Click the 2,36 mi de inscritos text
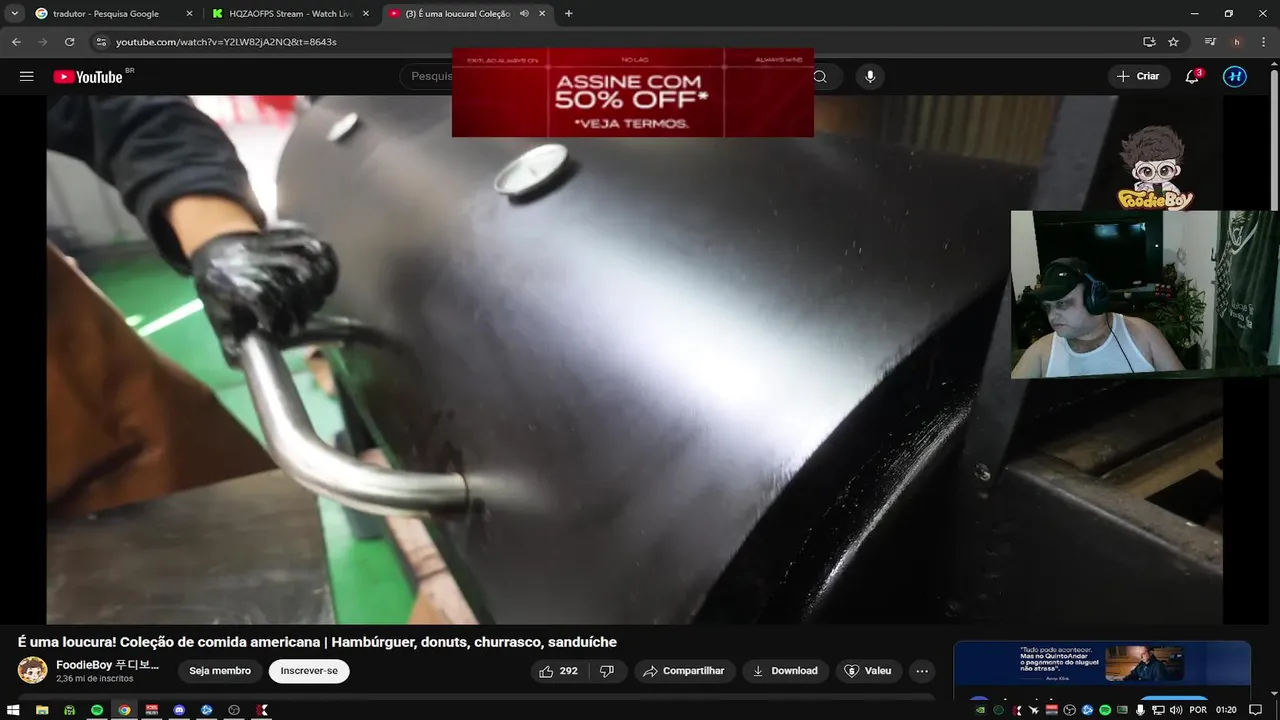Image resolution: width=1280 pixels, height=720 pixels. 95,679
